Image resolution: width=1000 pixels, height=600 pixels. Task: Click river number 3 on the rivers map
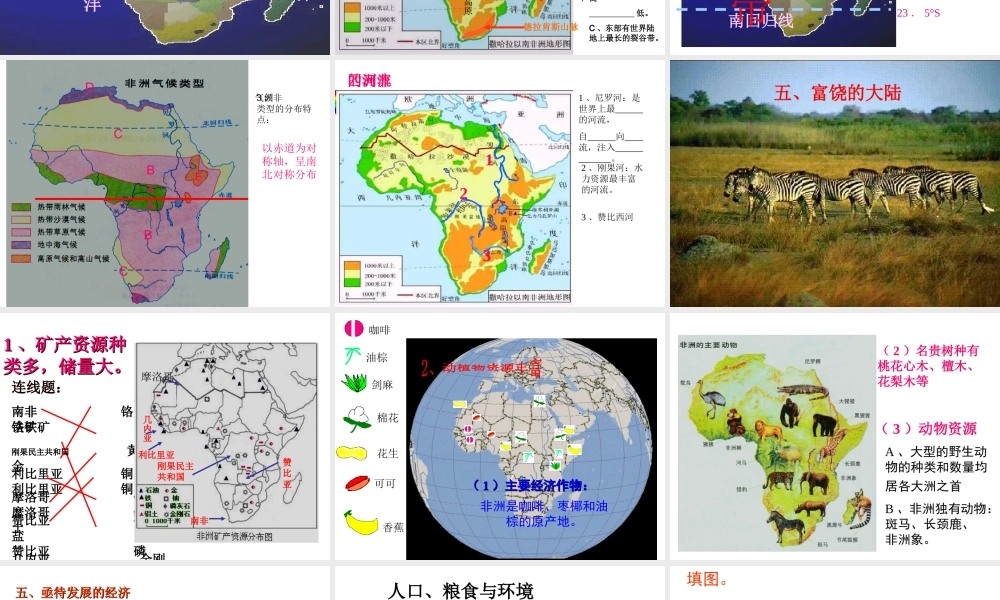486,255
